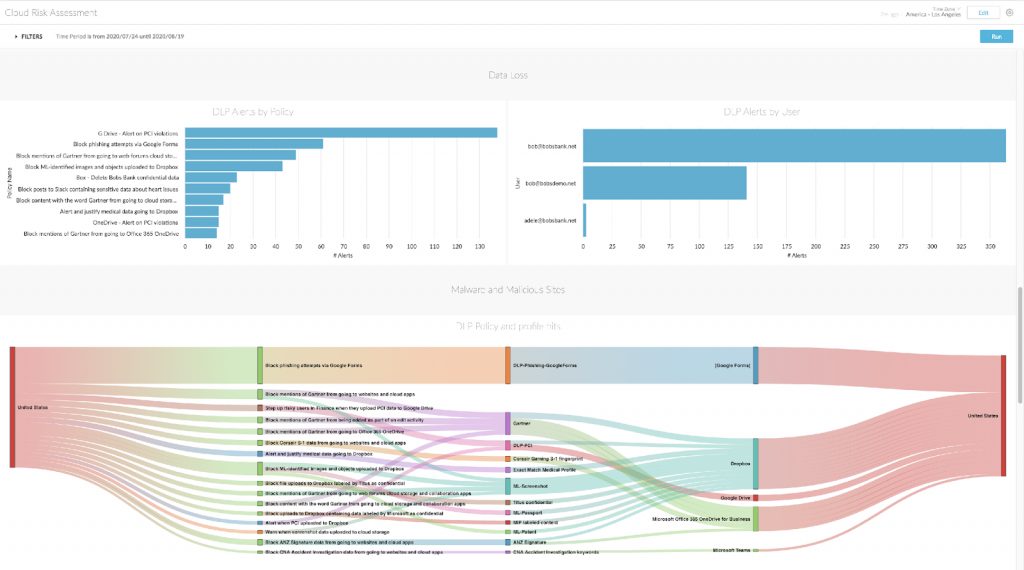Expand the FILTERS section arrow
Screen dimensions: 1024x570
[x=16, y=37]
